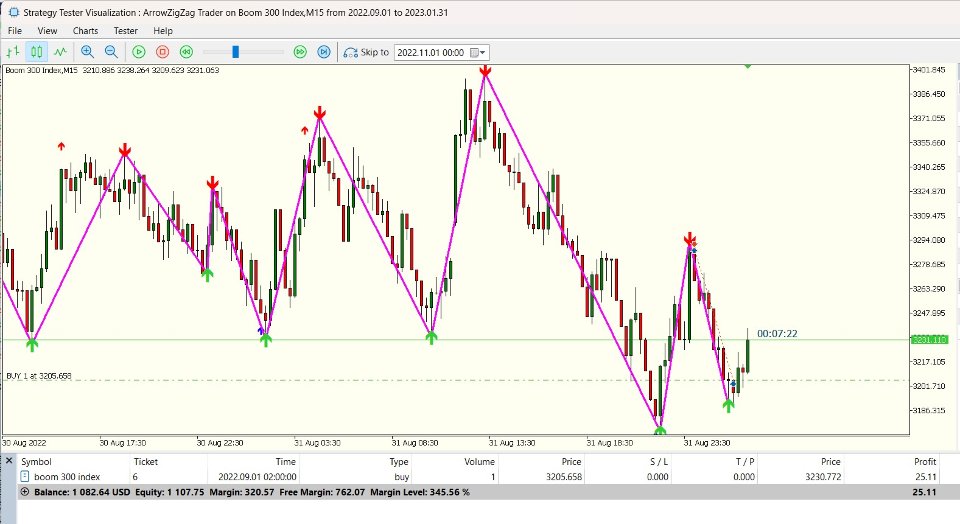Close the trade panel with X
The height and width of the screenshot is (524, 960).
[9, 460]
